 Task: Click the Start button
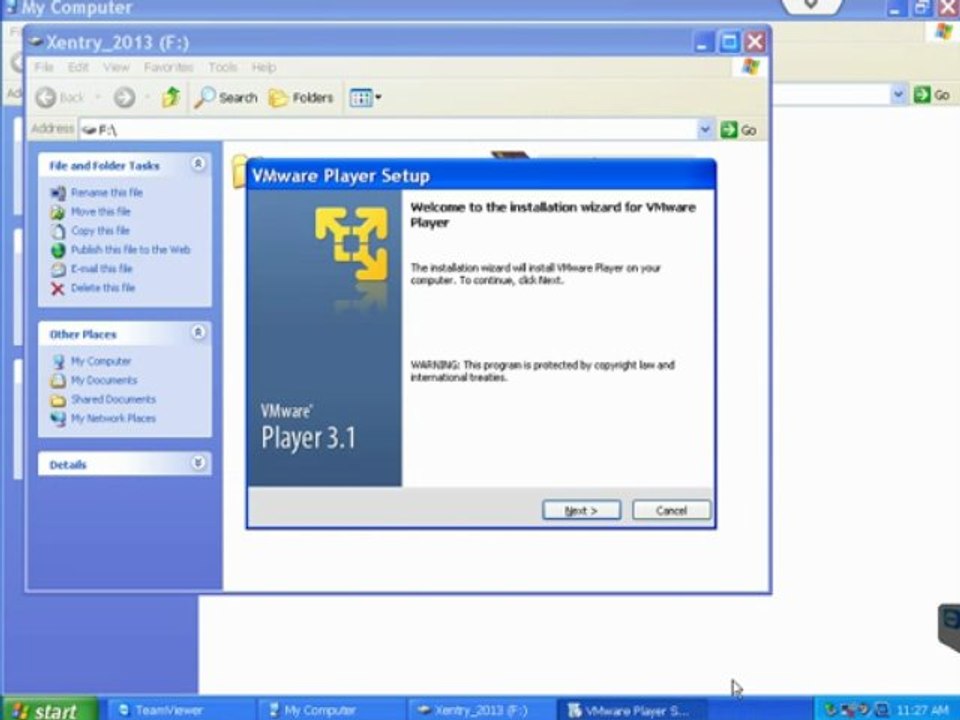click(49, 710)
